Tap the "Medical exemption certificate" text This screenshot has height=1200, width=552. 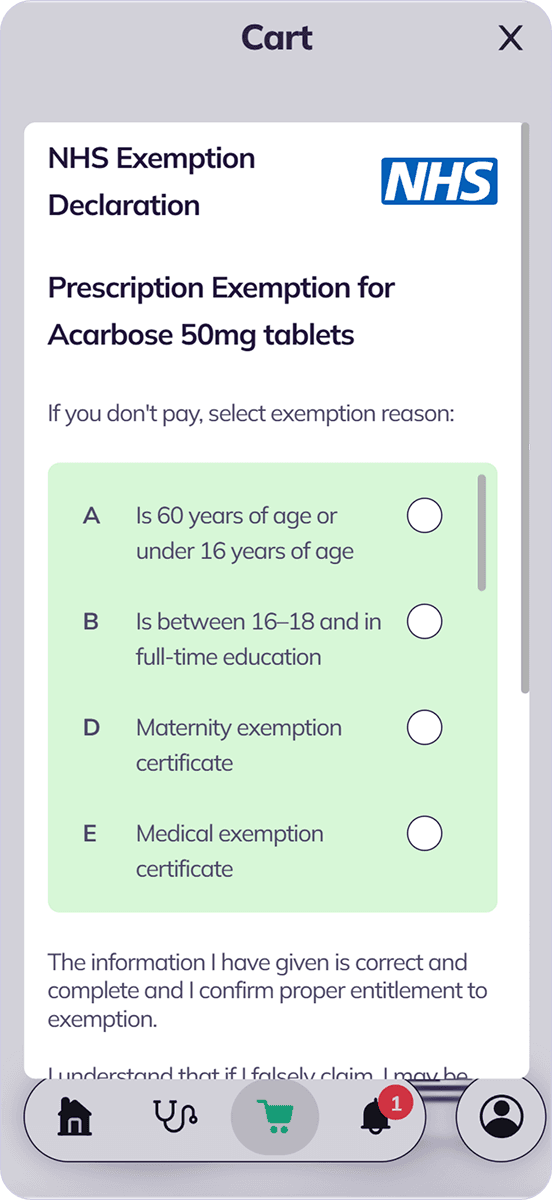230,851
